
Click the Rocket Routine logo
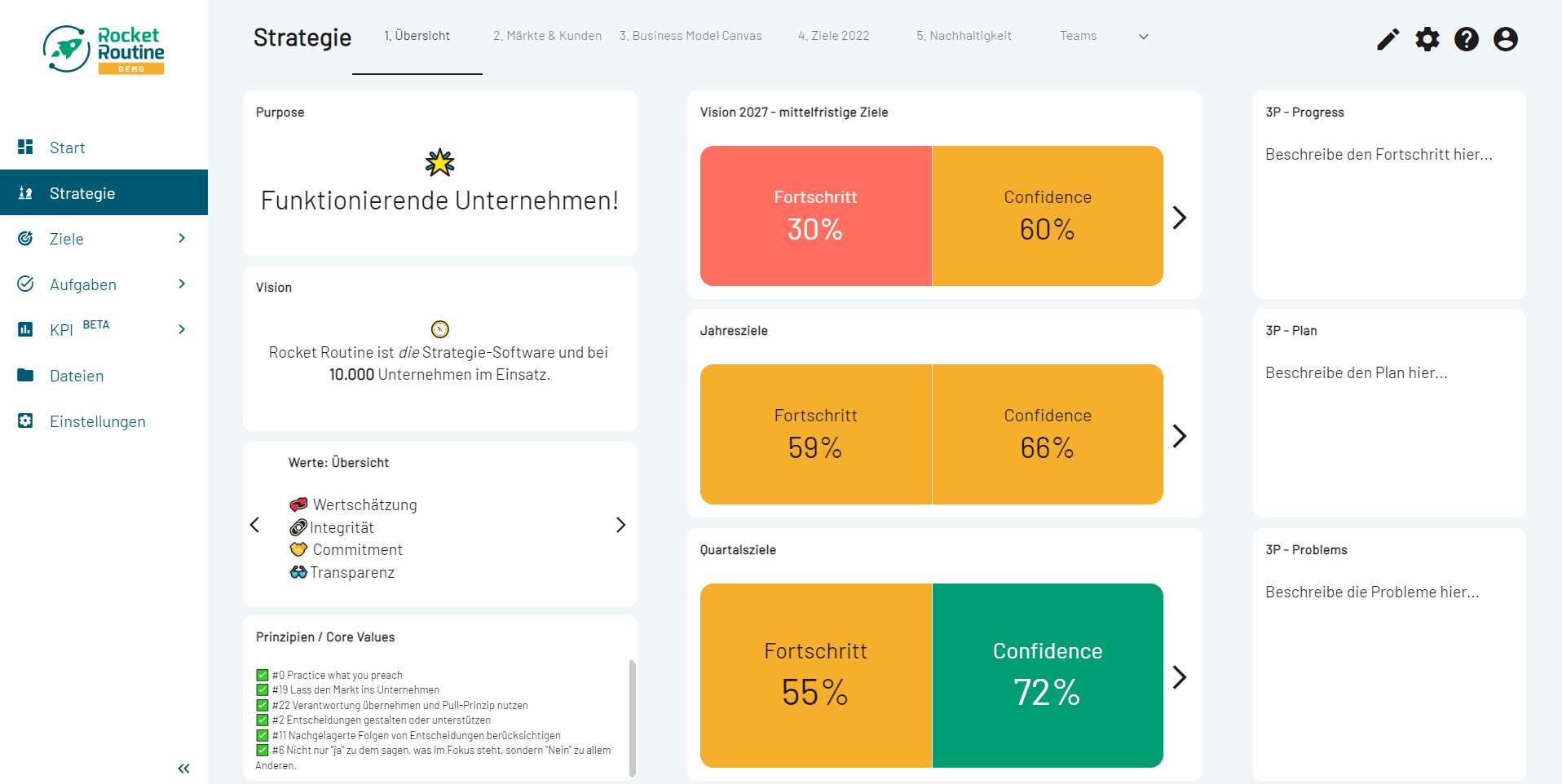point(104,50)
